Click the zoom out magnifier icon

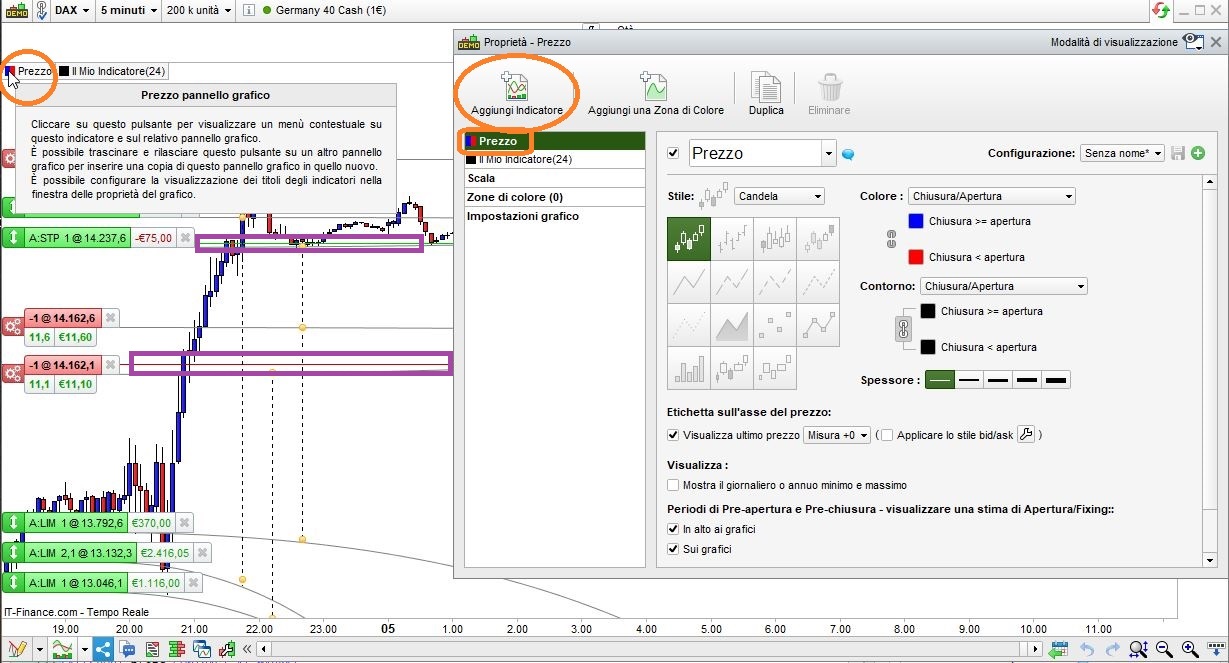pos(1164,650)
